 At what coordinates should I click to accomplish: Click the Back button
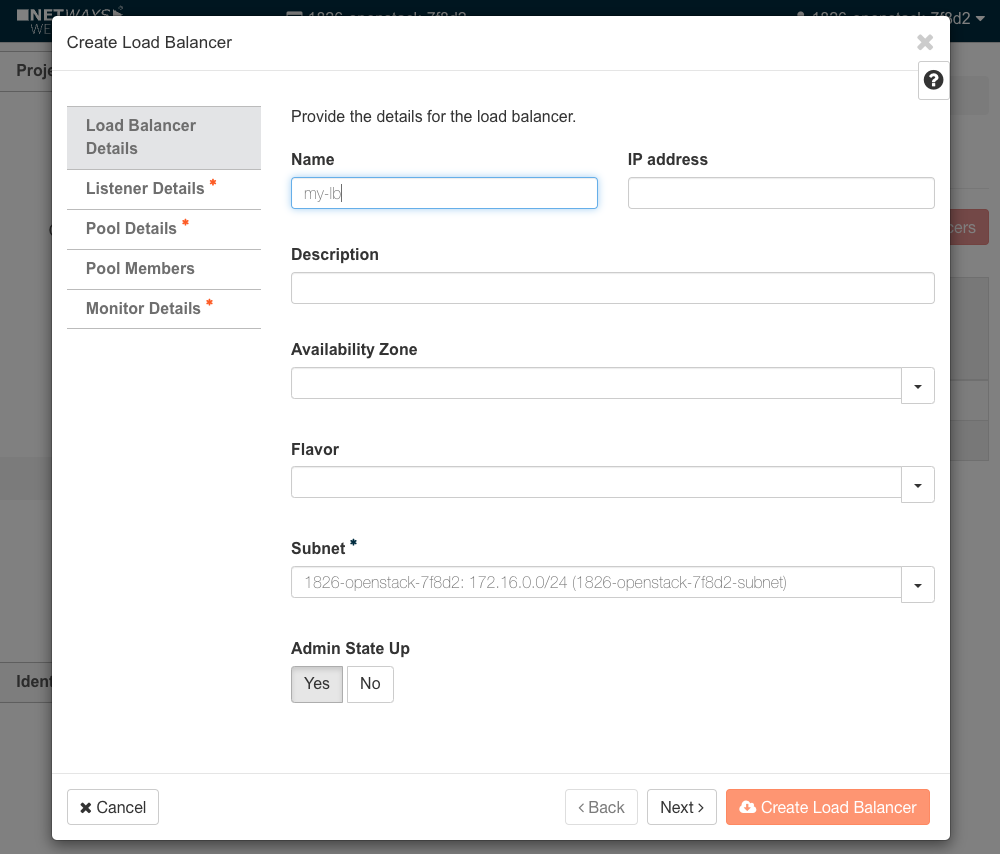pos(600,807)
